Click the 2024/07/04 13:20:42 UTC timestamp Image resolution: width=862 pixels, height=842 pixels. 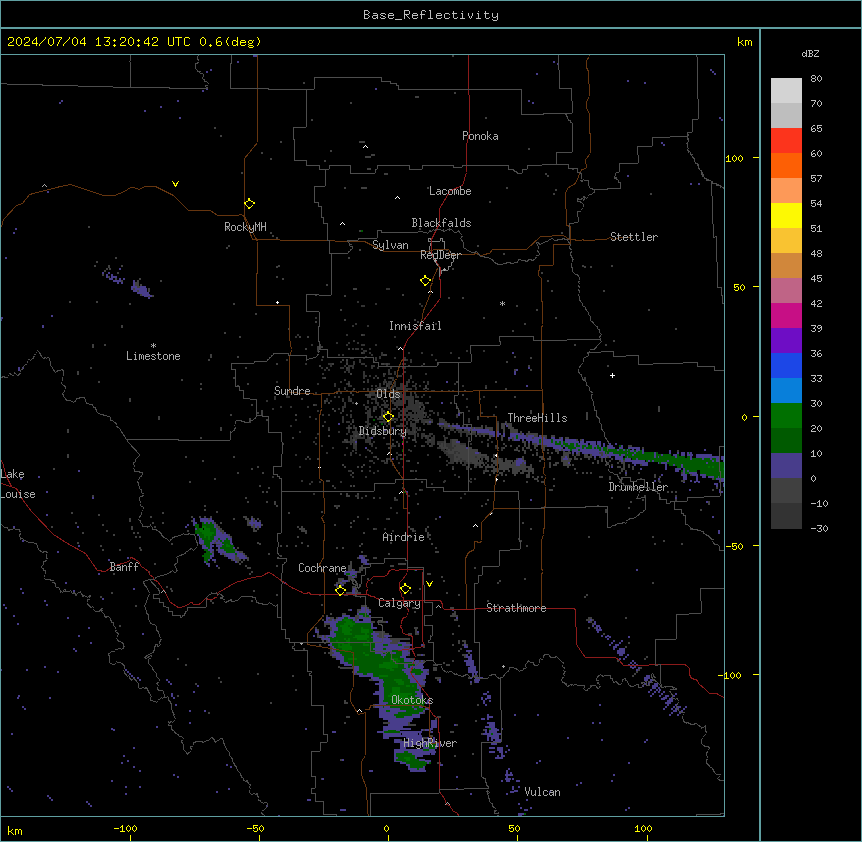click(99, 42)
